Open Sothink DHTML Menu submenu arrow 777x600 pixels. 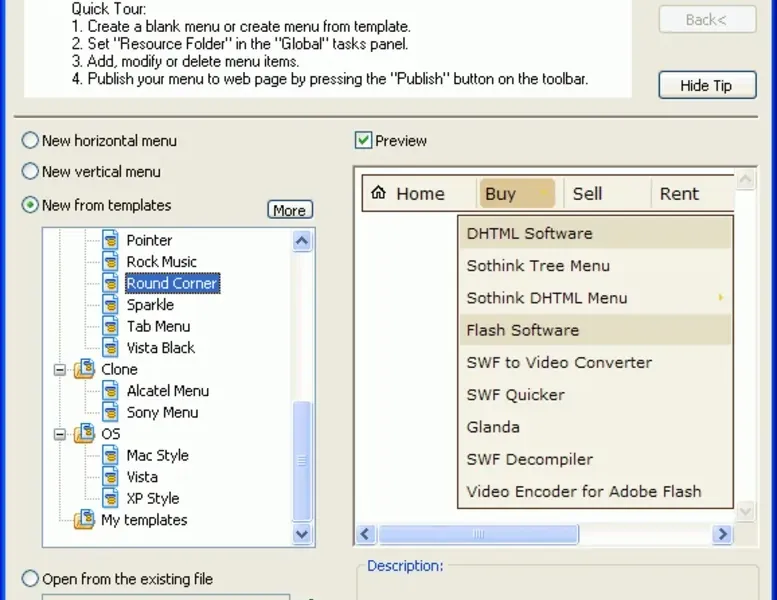[x=721, y=297]
